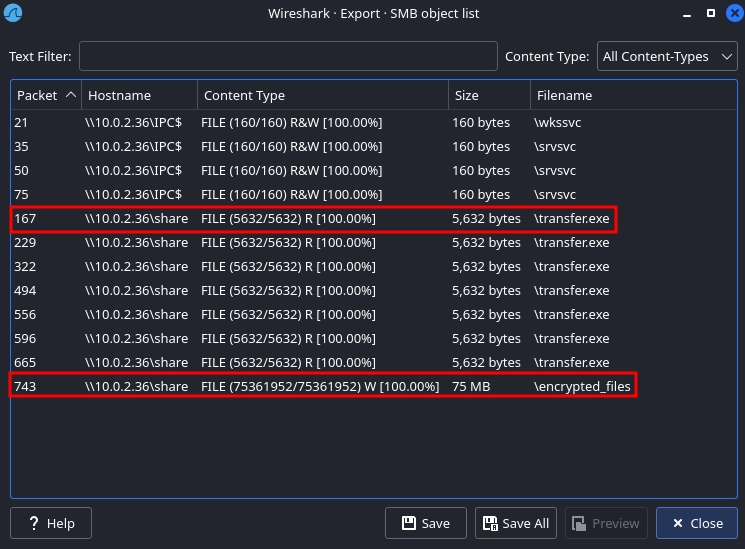This screenshot has height=549, width=745.
Task: Click the Wireshark shark fin title icon
Action: 14,14
